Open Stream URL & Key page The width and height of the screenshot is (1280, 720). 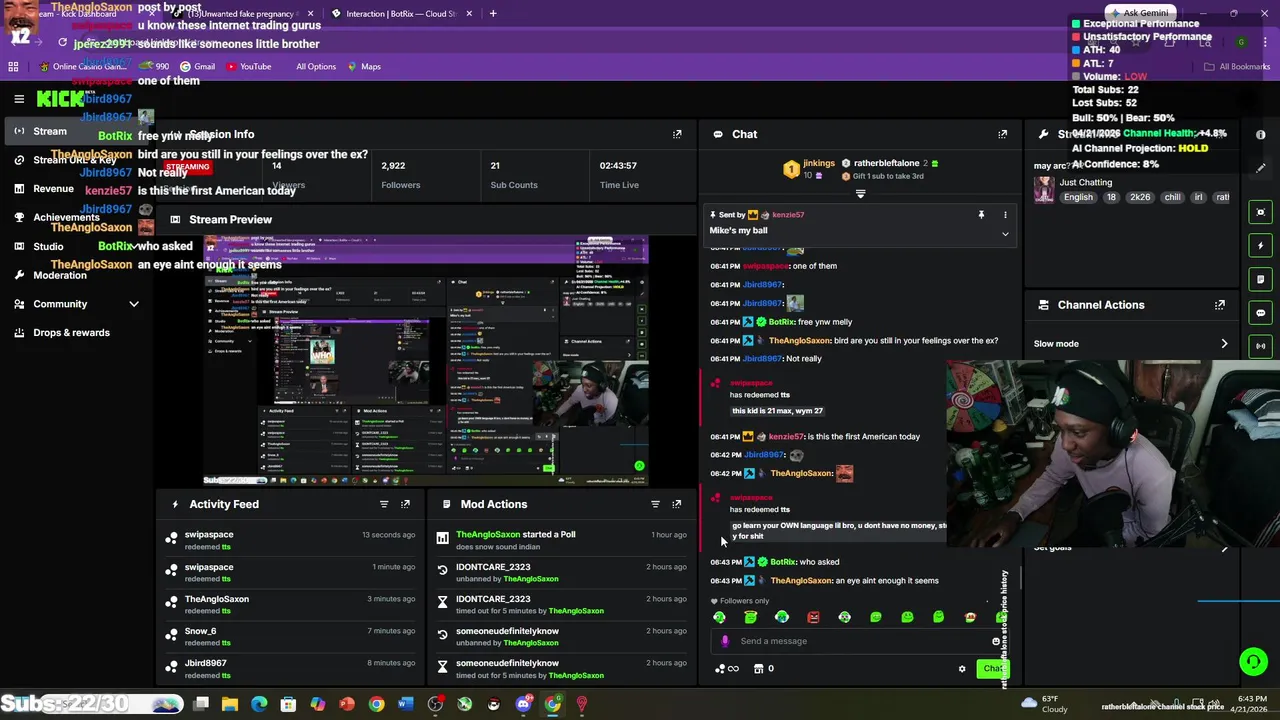pyautogui.click(x=75, y=160)
